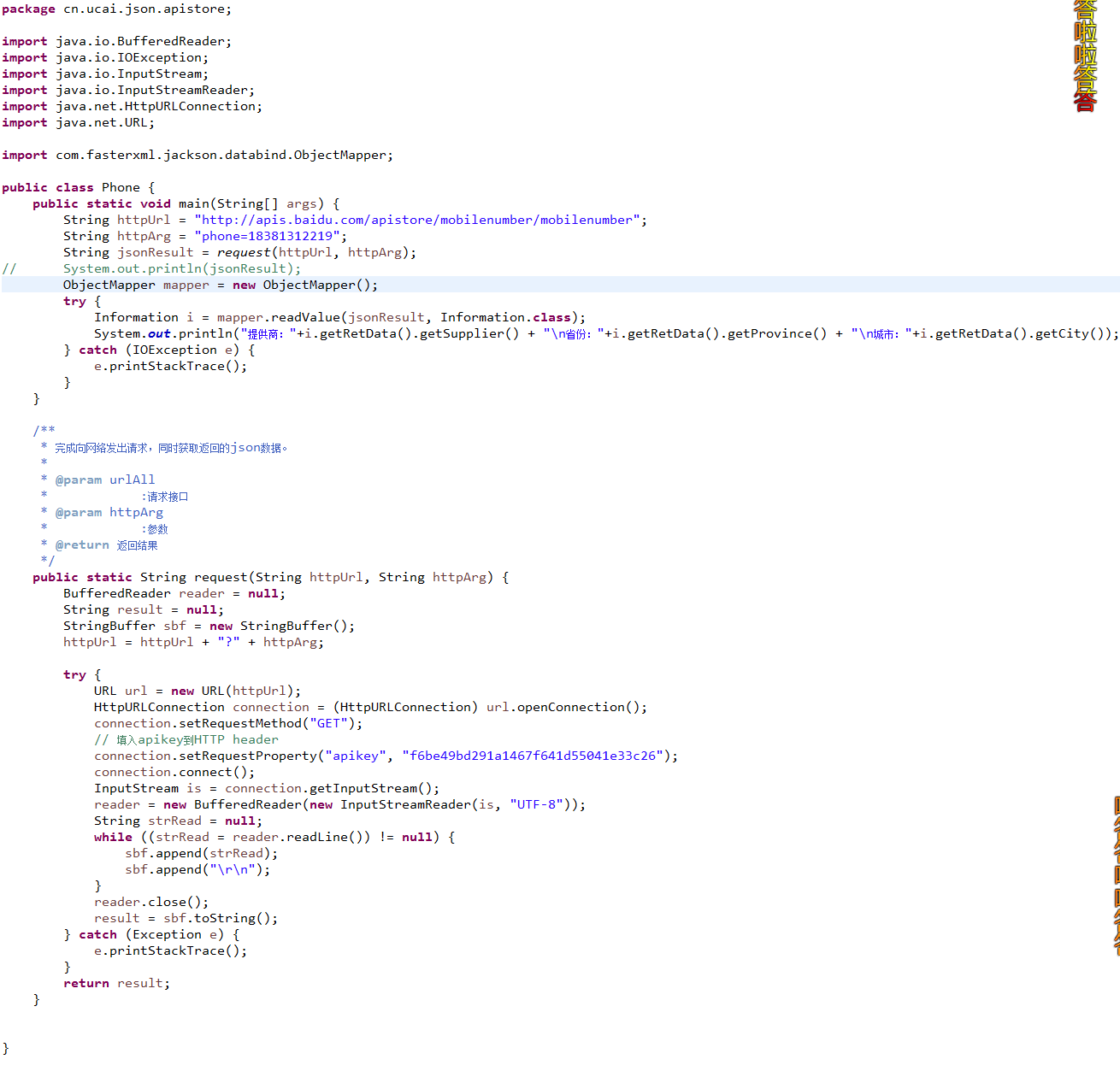Click the highlighted new ObjectMapper() line

[220, 285]
